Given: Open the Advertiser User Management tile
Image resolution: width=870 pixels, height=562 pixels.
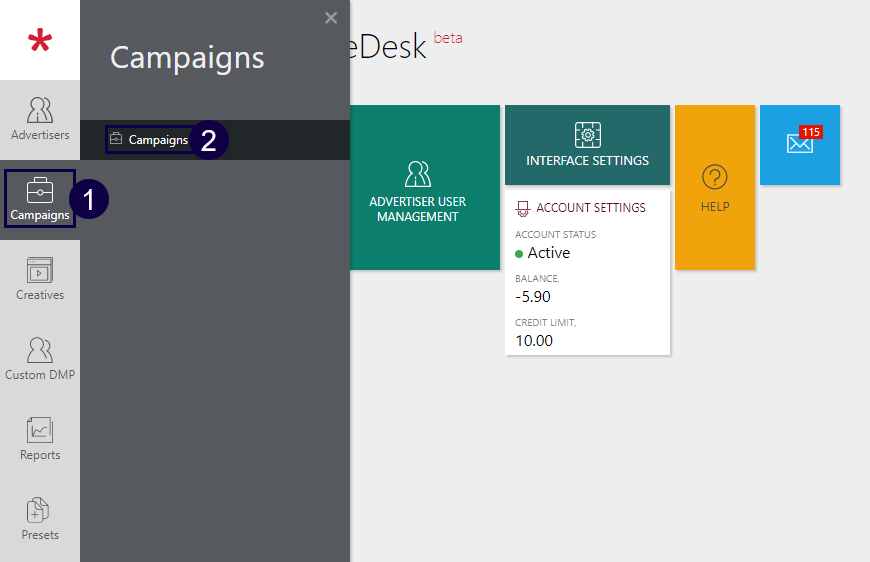Looking at the screenshot, I should click(418, 188).
